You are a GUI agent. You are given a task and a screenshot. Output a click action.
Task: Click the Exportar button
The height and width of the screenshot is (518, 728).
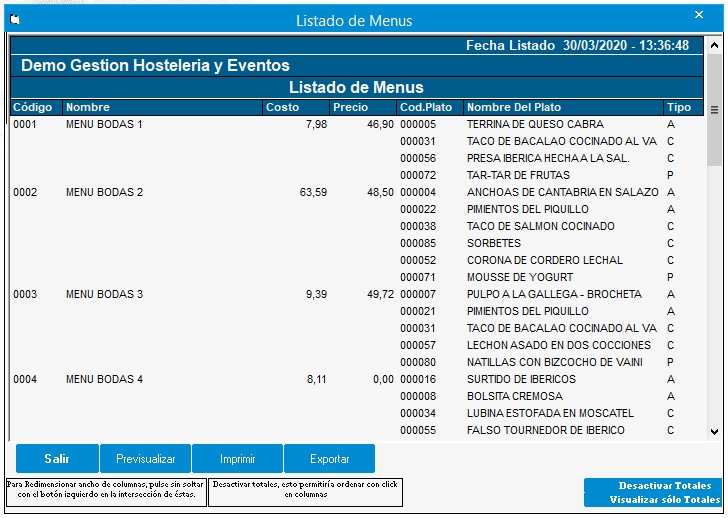329,459
